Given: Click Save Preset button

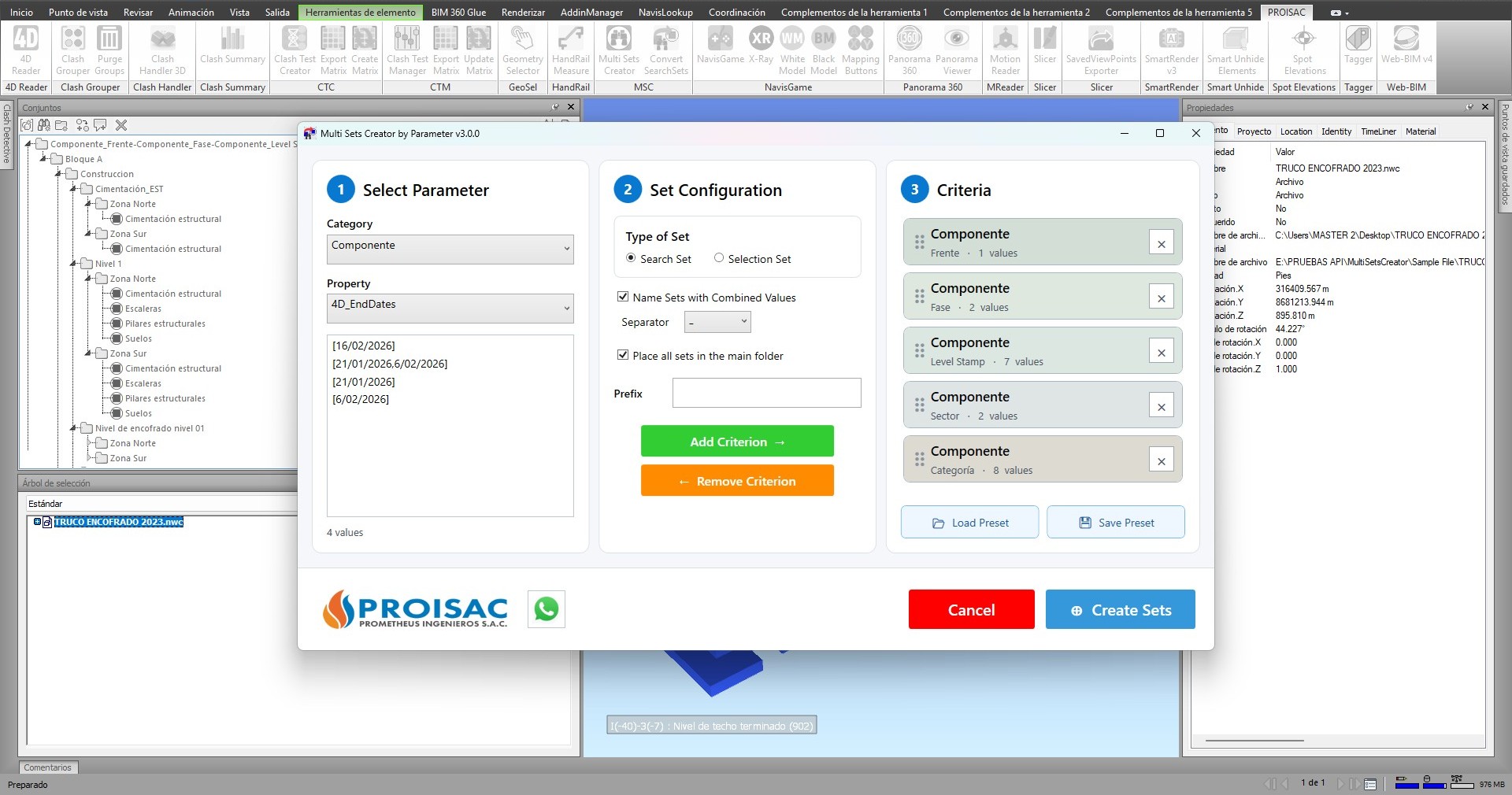Looking at the screenshot, I should pos(1116,523).
